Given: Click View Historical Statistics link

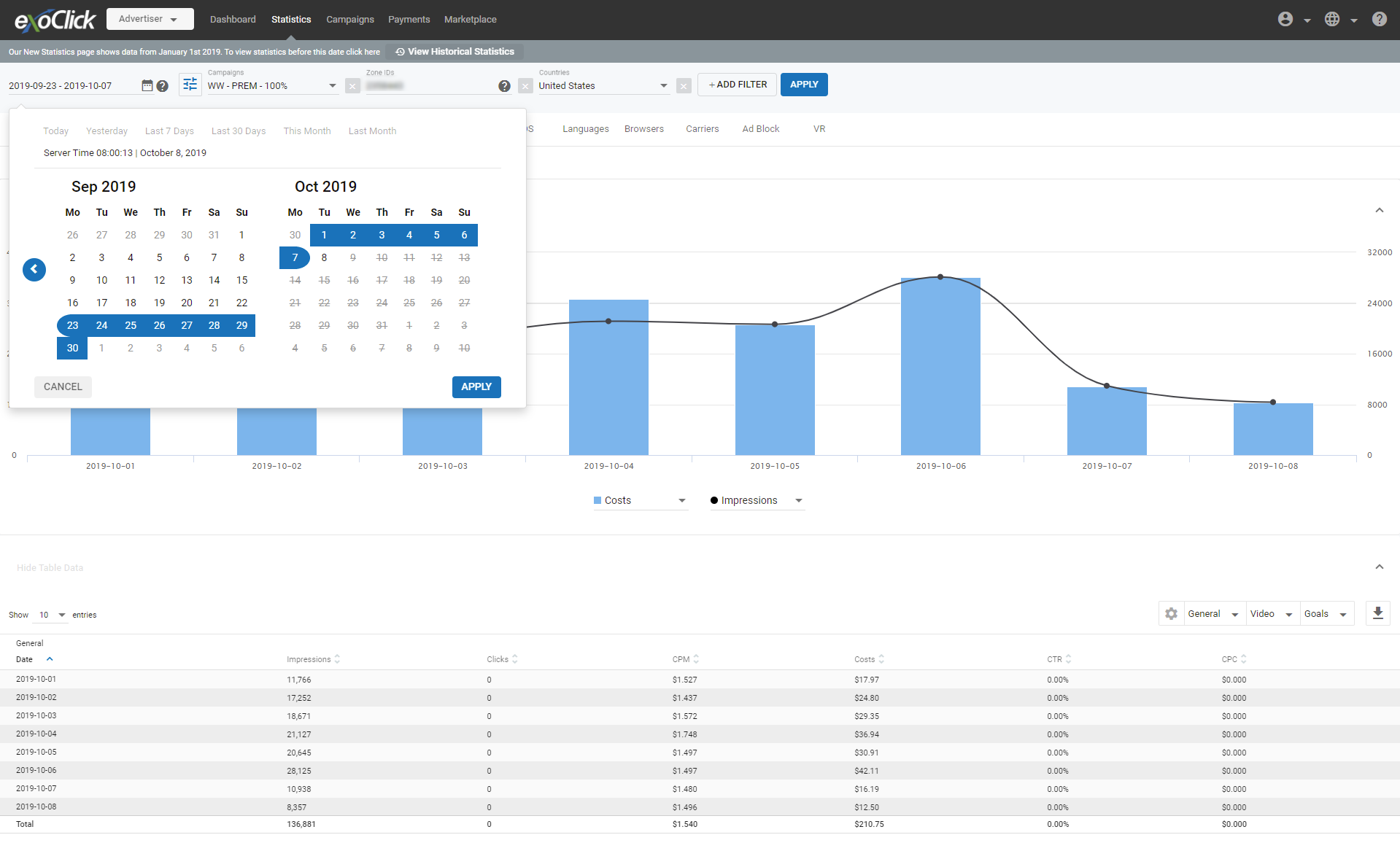Looking at the screenshot, I should pos(455,52).
